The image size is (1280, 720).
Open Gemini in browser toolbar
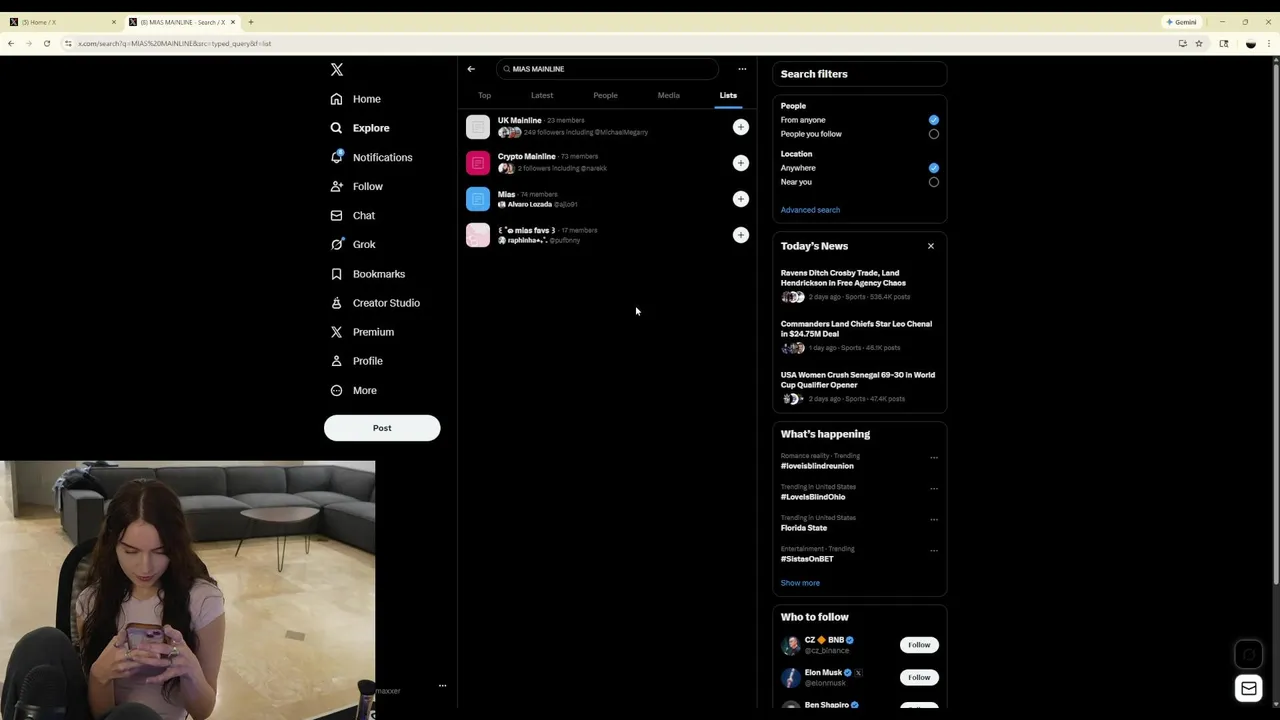[x=1181, y=22]
